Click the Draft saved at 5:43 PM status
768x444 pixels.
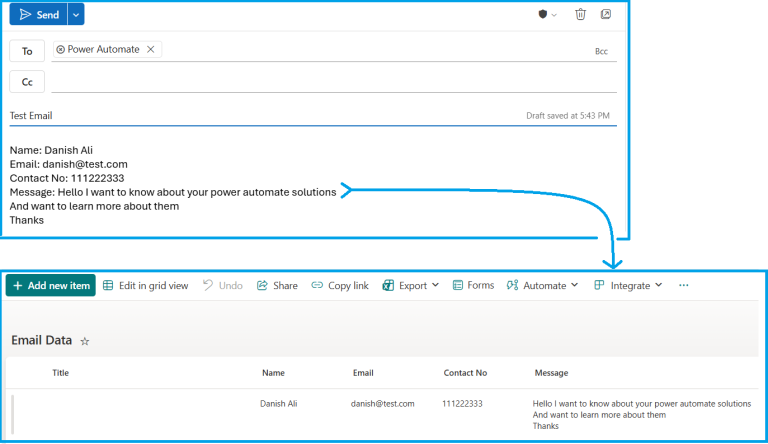pyautogui.click(x=568, y=116)
